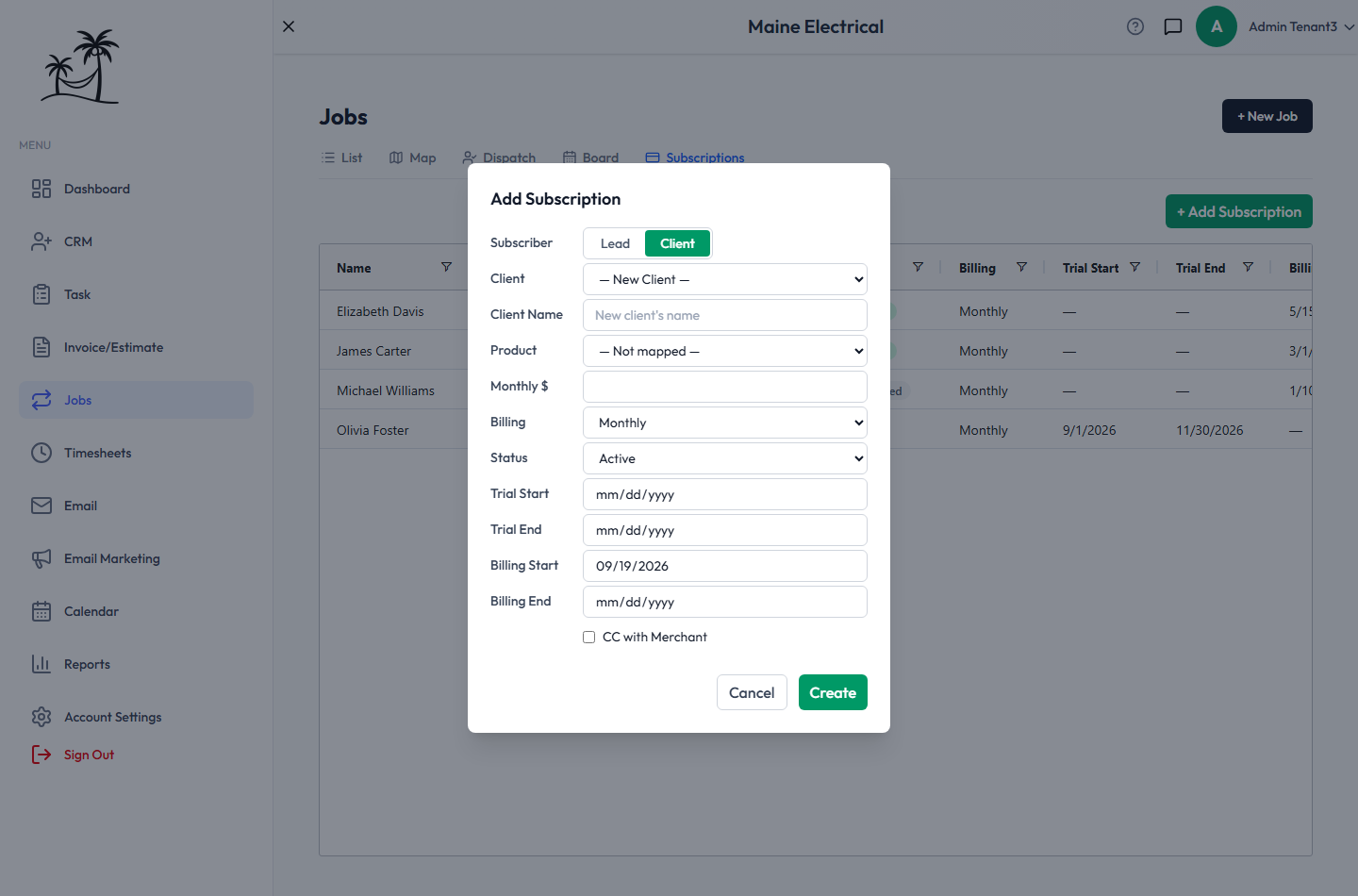Click the Elizabeth Davis row name
1358x896 pixels.
tap(380, 311)
